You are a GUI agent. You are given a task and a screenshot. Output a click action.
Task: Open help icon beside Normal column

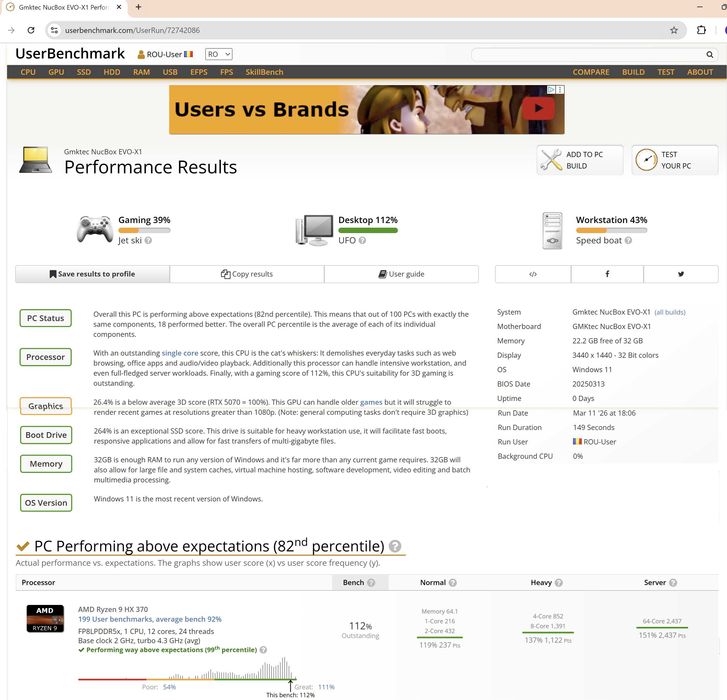pyautogui.click(x=453, y=583)
